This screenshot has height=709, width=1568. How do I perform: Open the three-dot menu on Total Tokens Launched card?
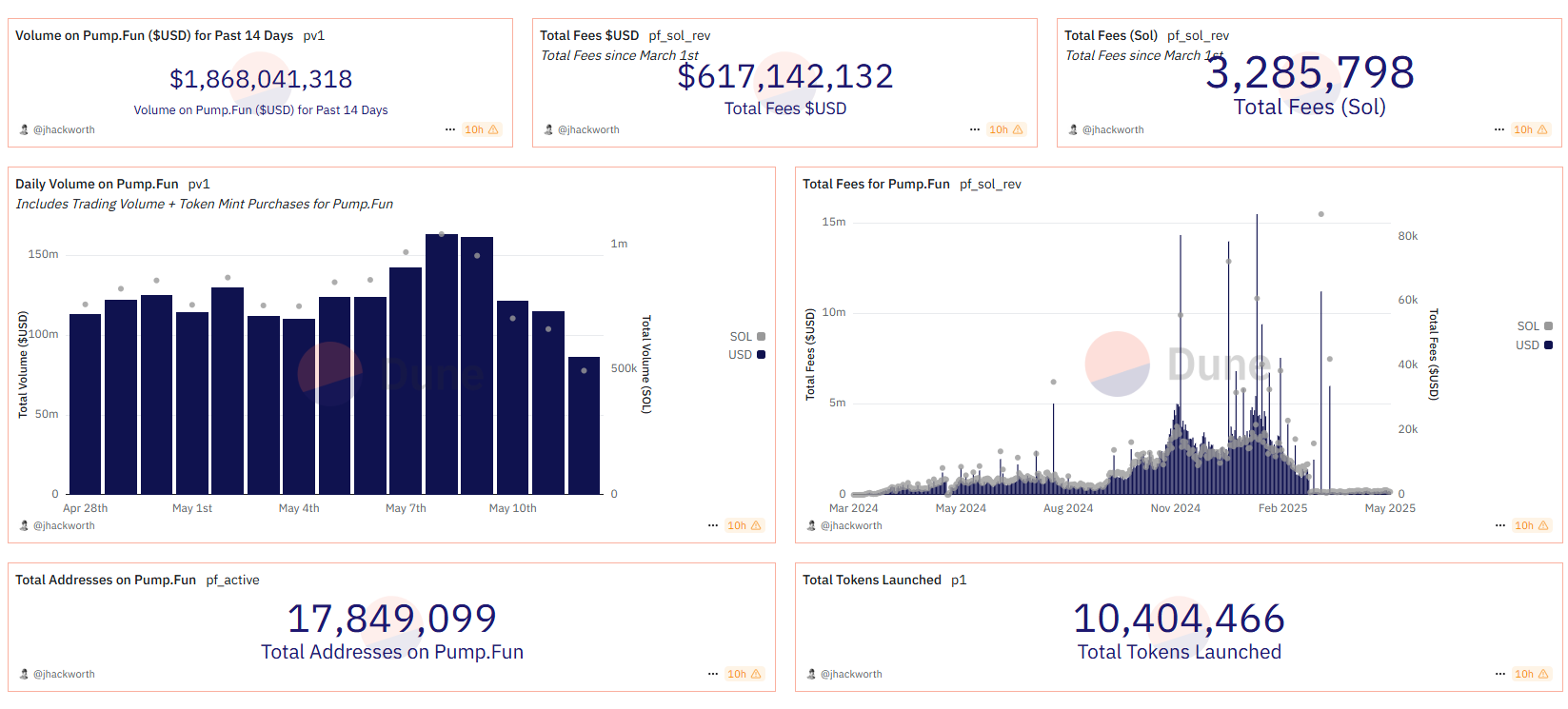(1500, 674)
